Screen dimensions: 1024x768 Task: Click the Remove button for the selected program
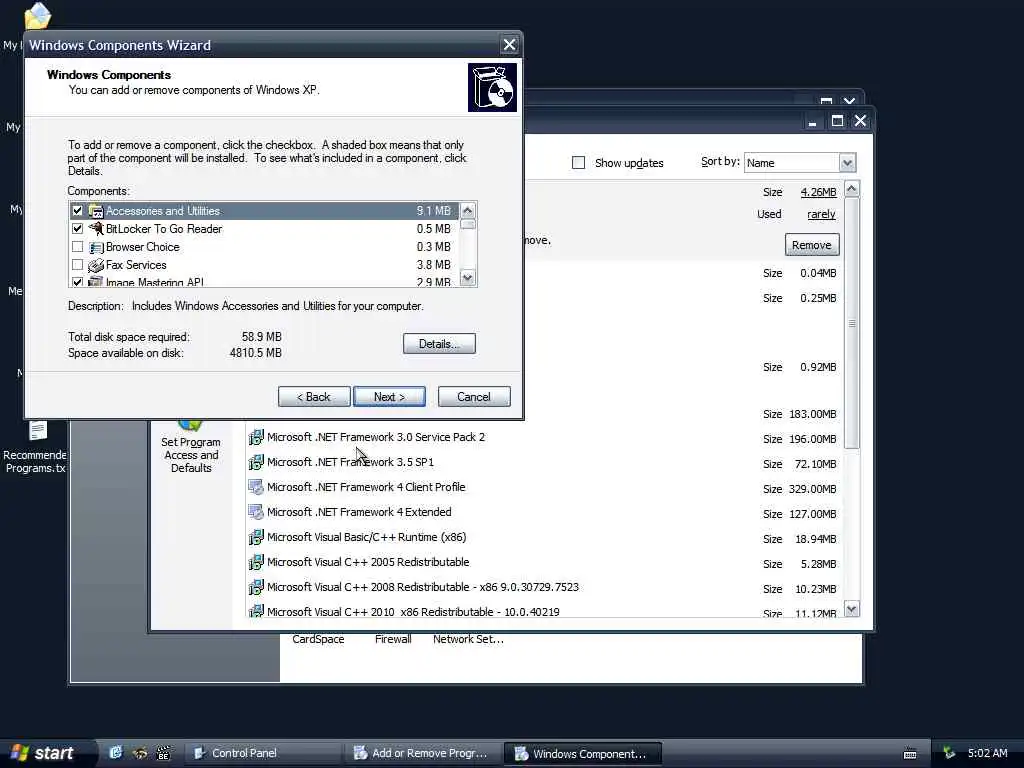[x=812, y=245]
